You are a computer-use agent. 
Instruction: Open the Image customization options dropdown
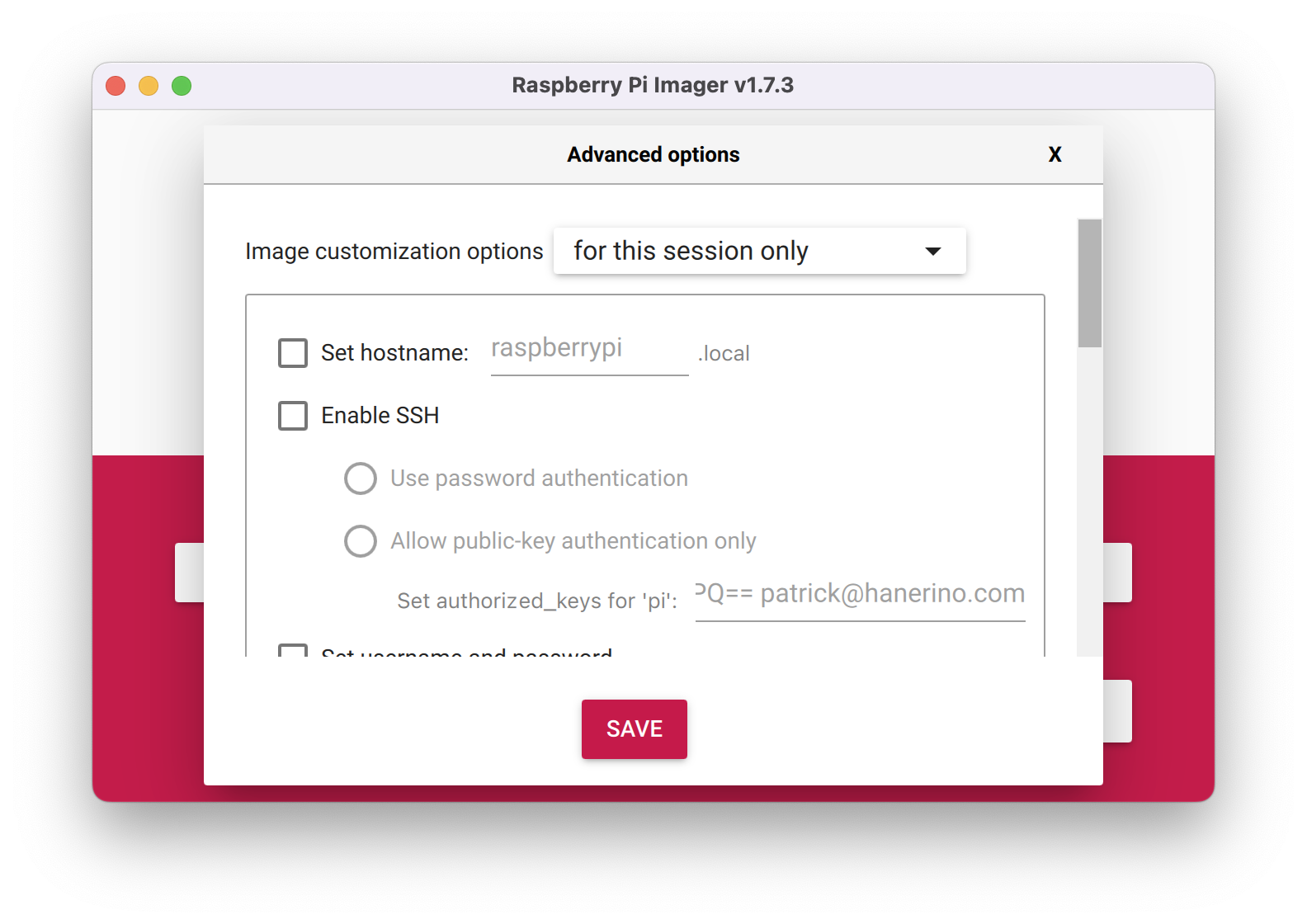(x=759, y=251)
